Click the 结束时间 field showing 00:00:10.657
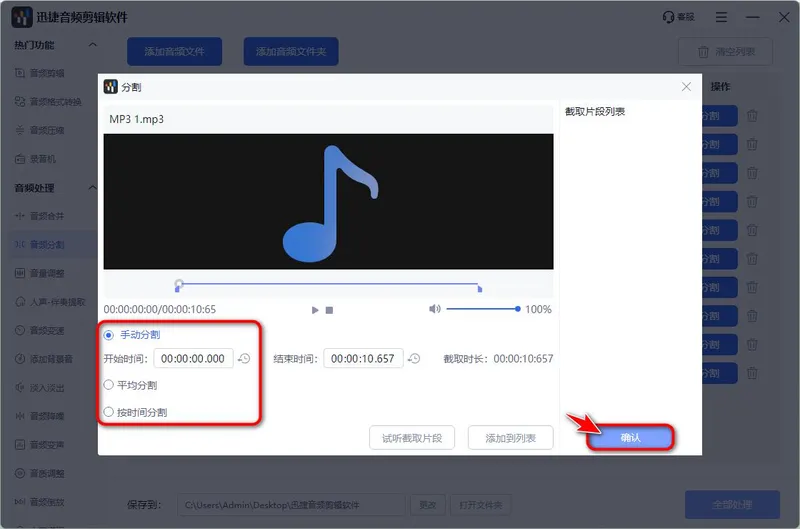 (363, 359)
